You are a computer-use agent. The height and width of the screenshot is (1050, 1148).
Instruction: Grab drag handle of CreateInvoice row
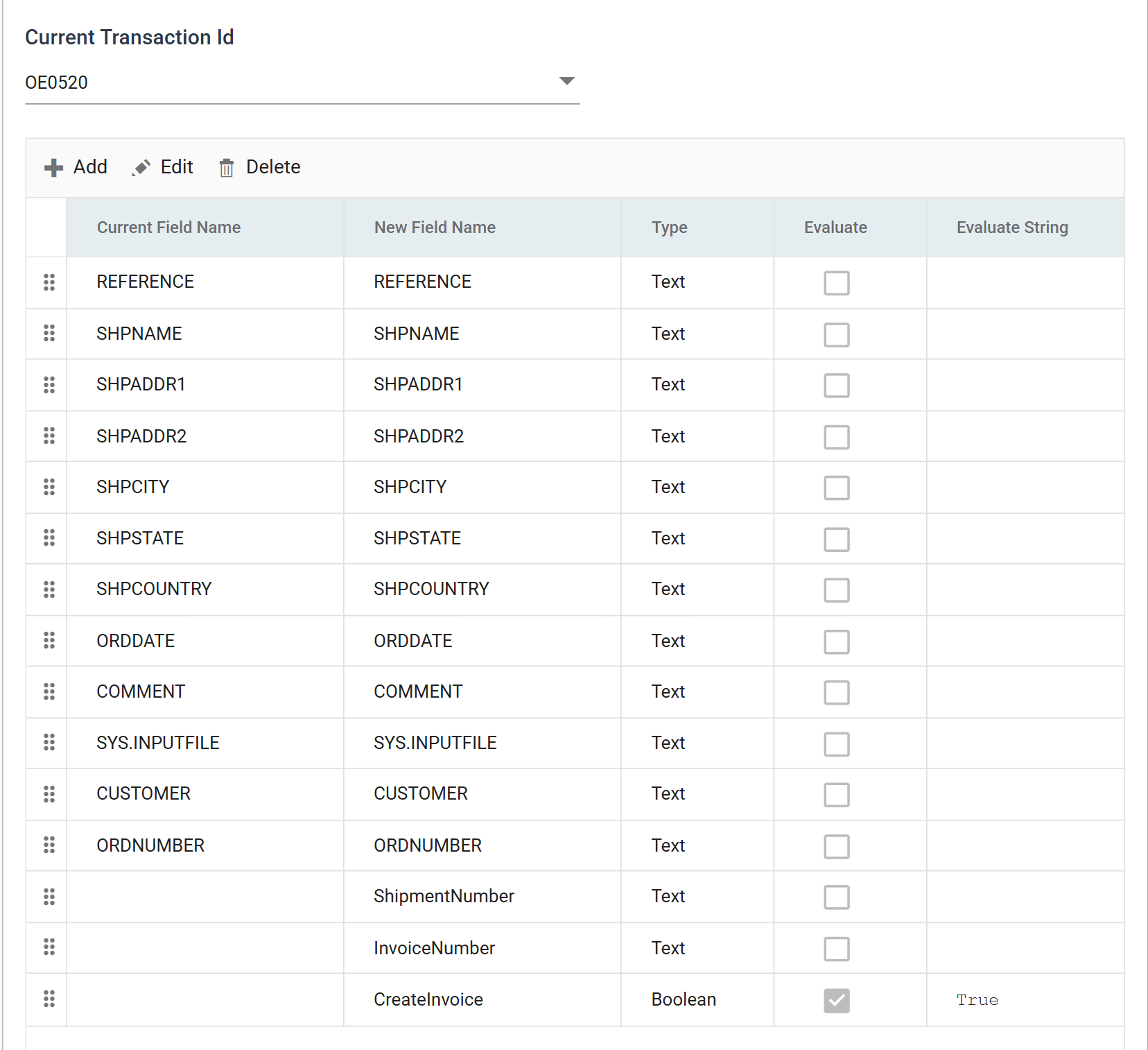coord(49,999)
